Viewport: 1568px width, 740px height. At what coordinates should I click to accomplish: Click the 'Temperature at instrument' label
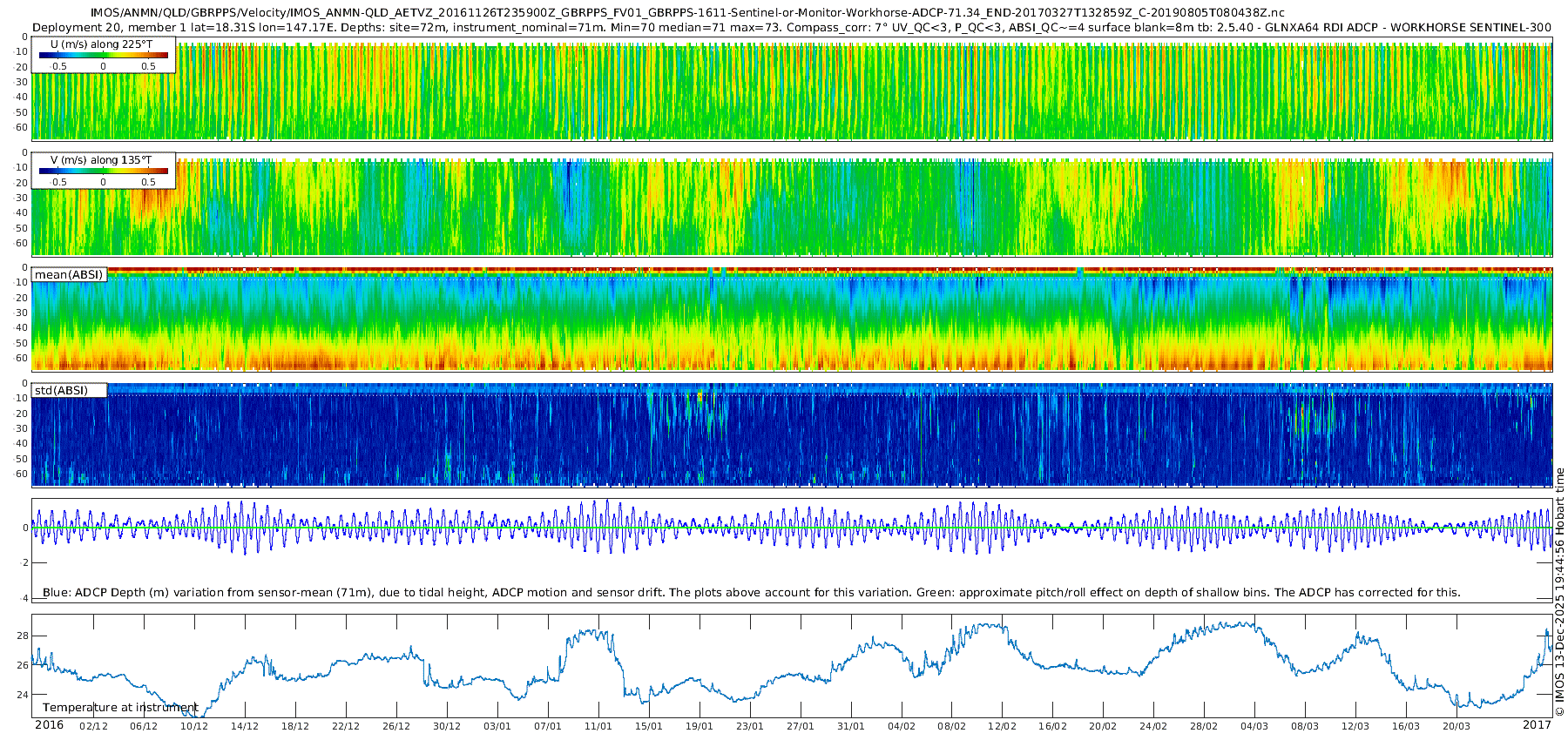tap(120, 707)
